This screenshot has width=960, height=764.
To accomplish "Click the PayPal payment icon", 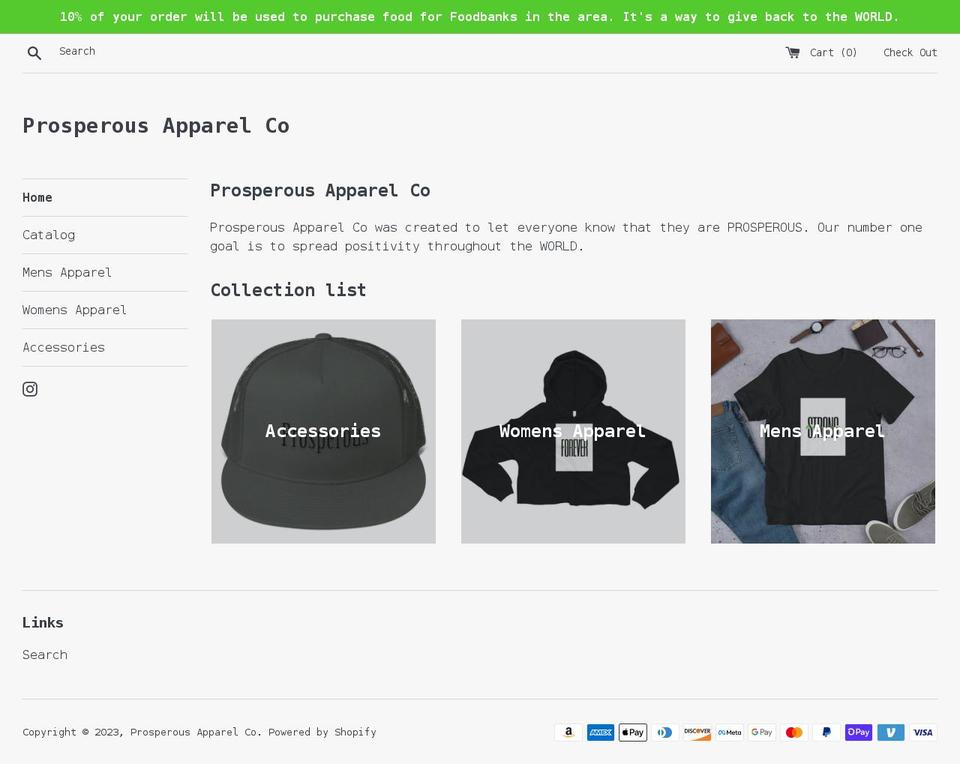I will tap(826, 732).
